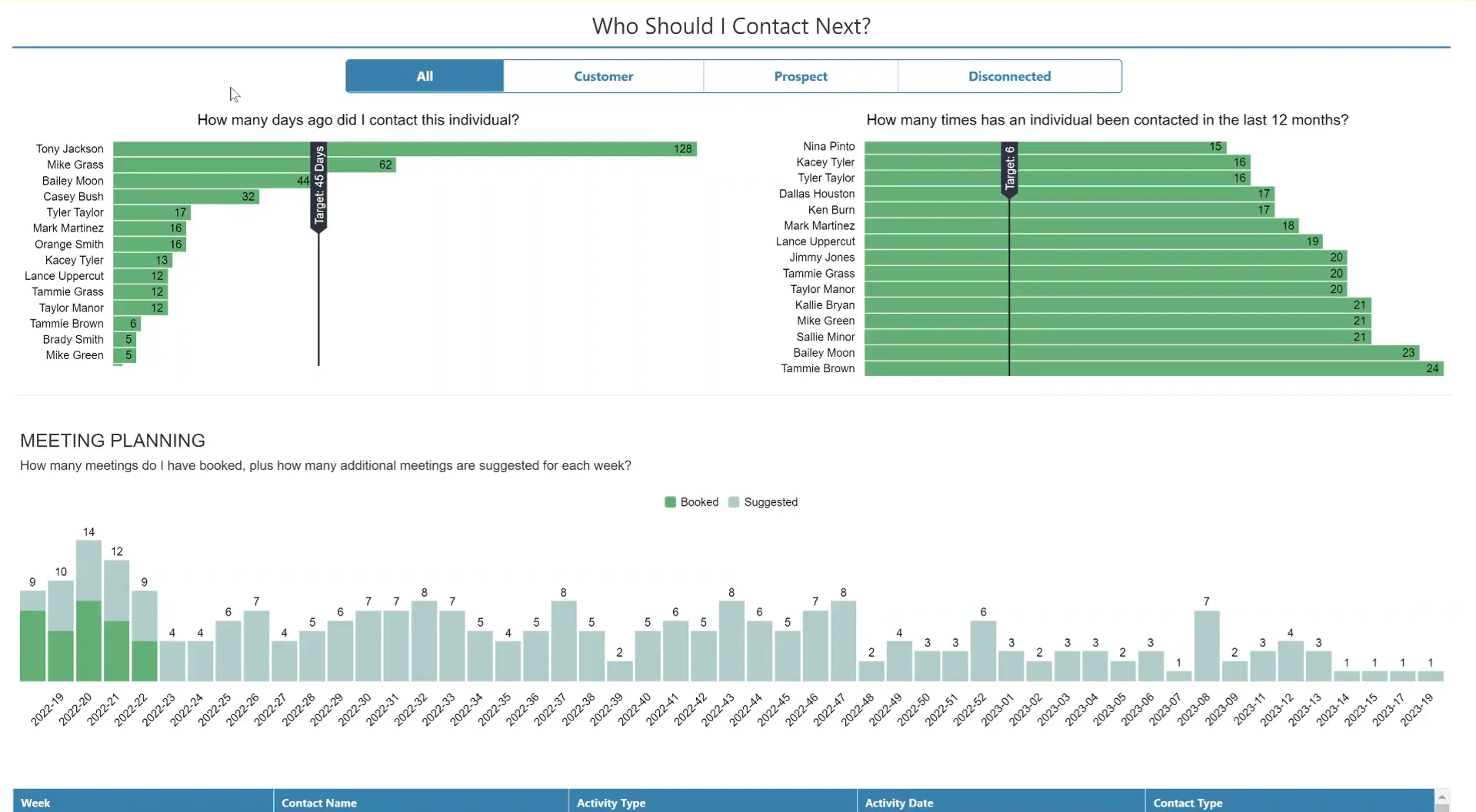Viewport: 1476px width, 812px height.
Task: Switch to the Customer tab
Action: pos(603,76)
